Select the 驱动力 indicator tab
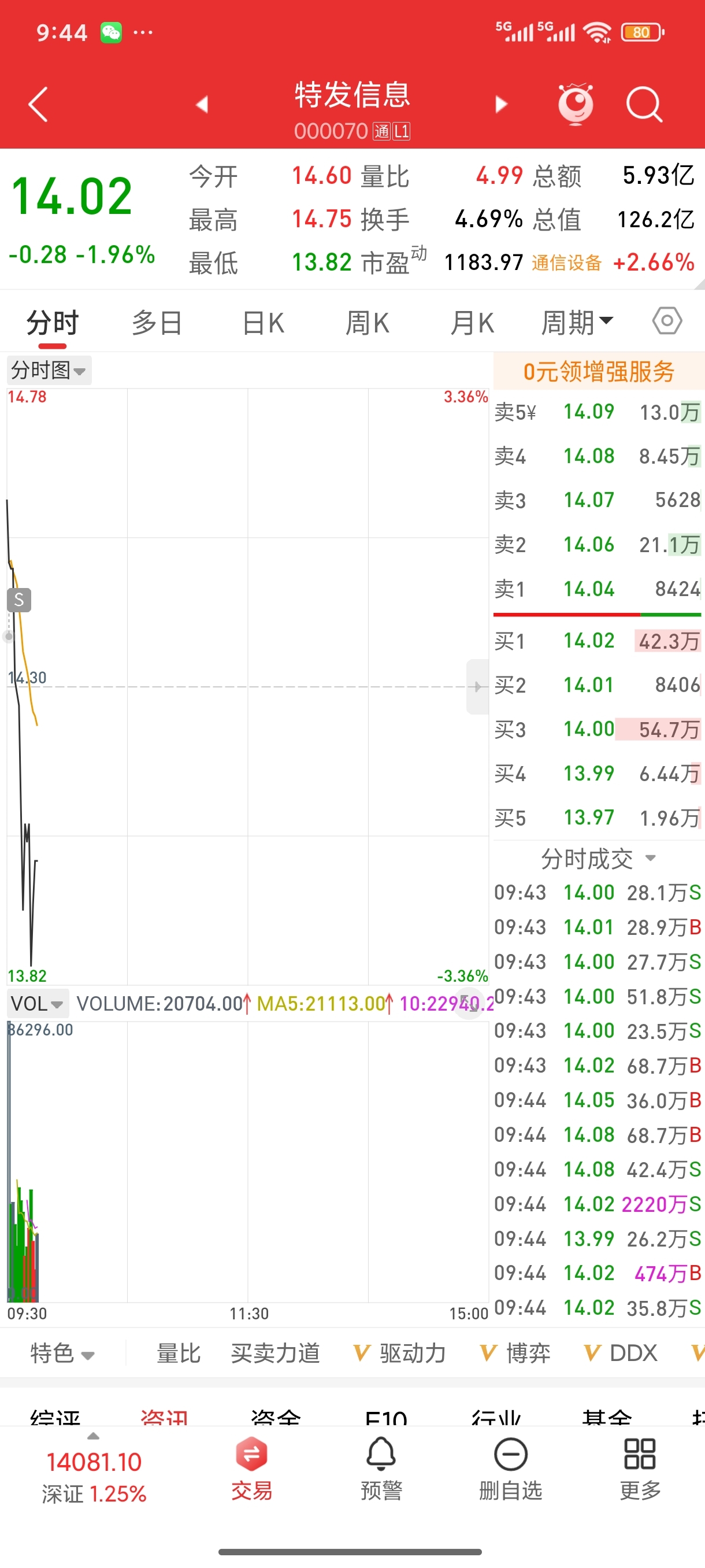 coord(400,1353)
